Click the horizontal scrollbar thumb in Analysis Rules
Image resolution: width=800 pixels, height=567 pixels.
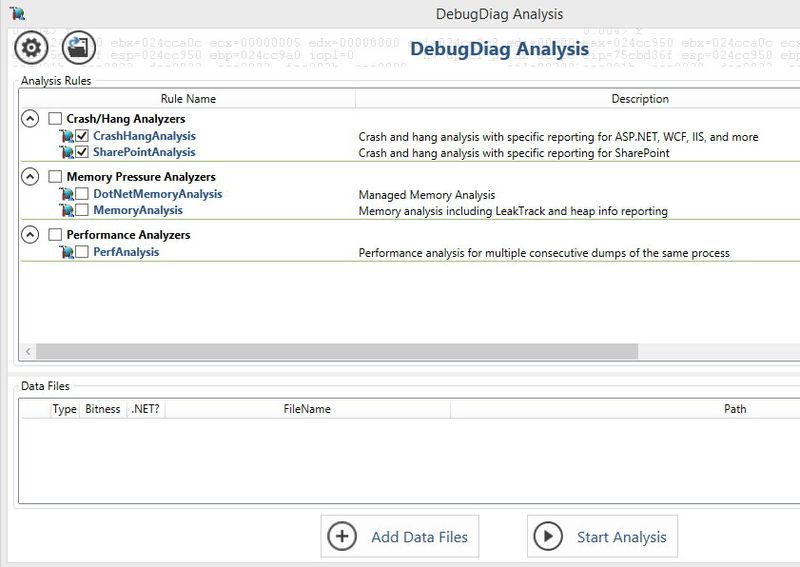tap(337, 351)
